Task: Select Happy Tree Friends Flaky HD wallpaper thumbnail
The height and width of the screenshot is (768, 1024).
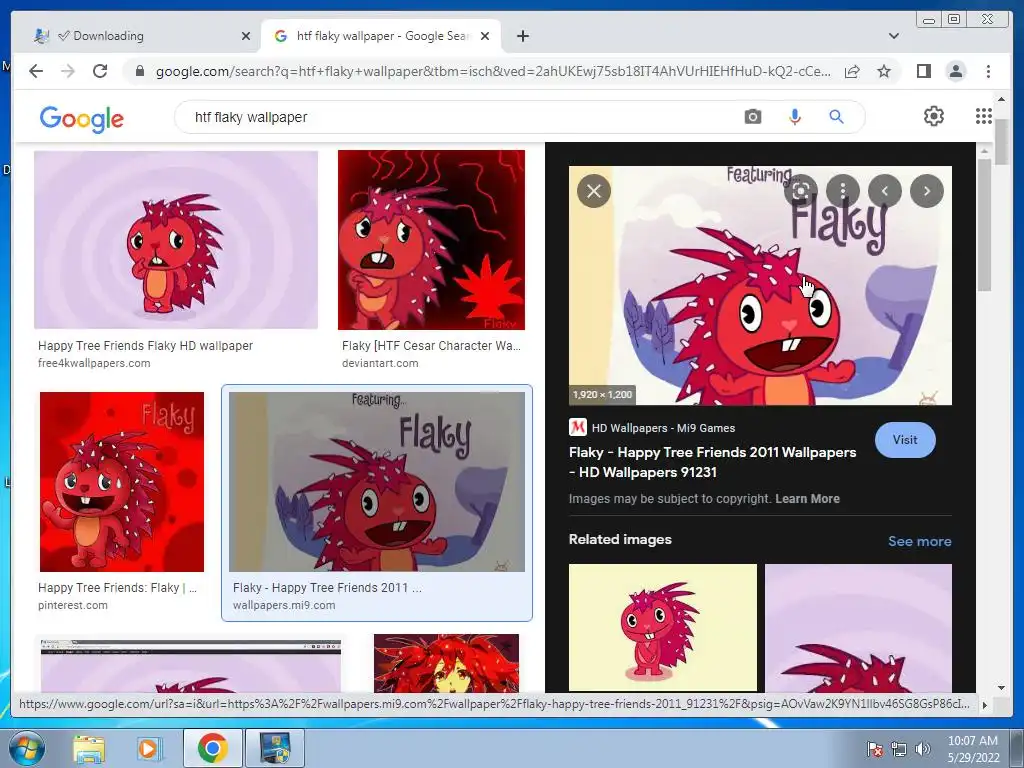Action: [x=176, y=240]
